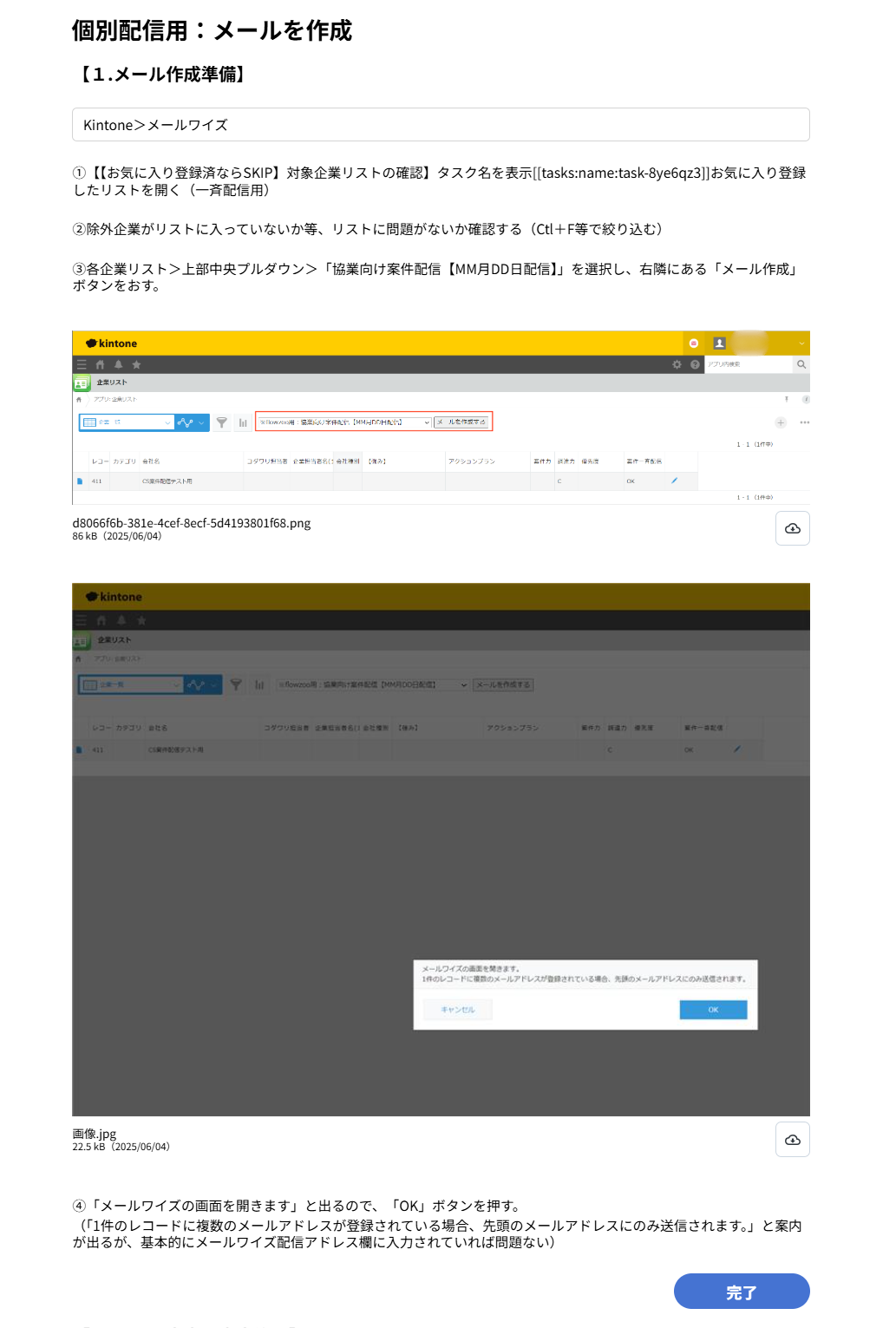Screen dimensions: 896x1328
Task: Click the Kintone>メールワイズ text field
Action: [441, 125]
